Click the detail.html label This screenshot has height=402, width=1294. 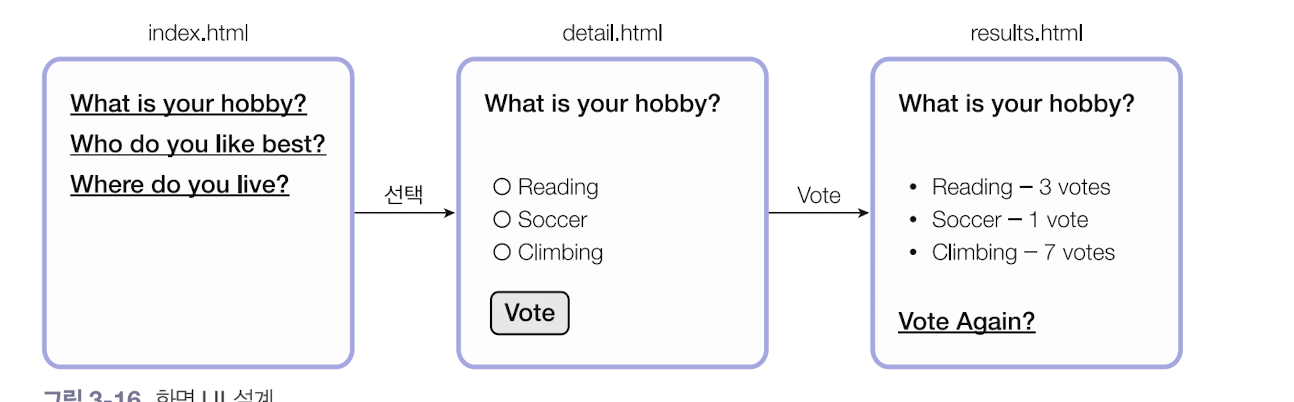[x=612, y=33]
